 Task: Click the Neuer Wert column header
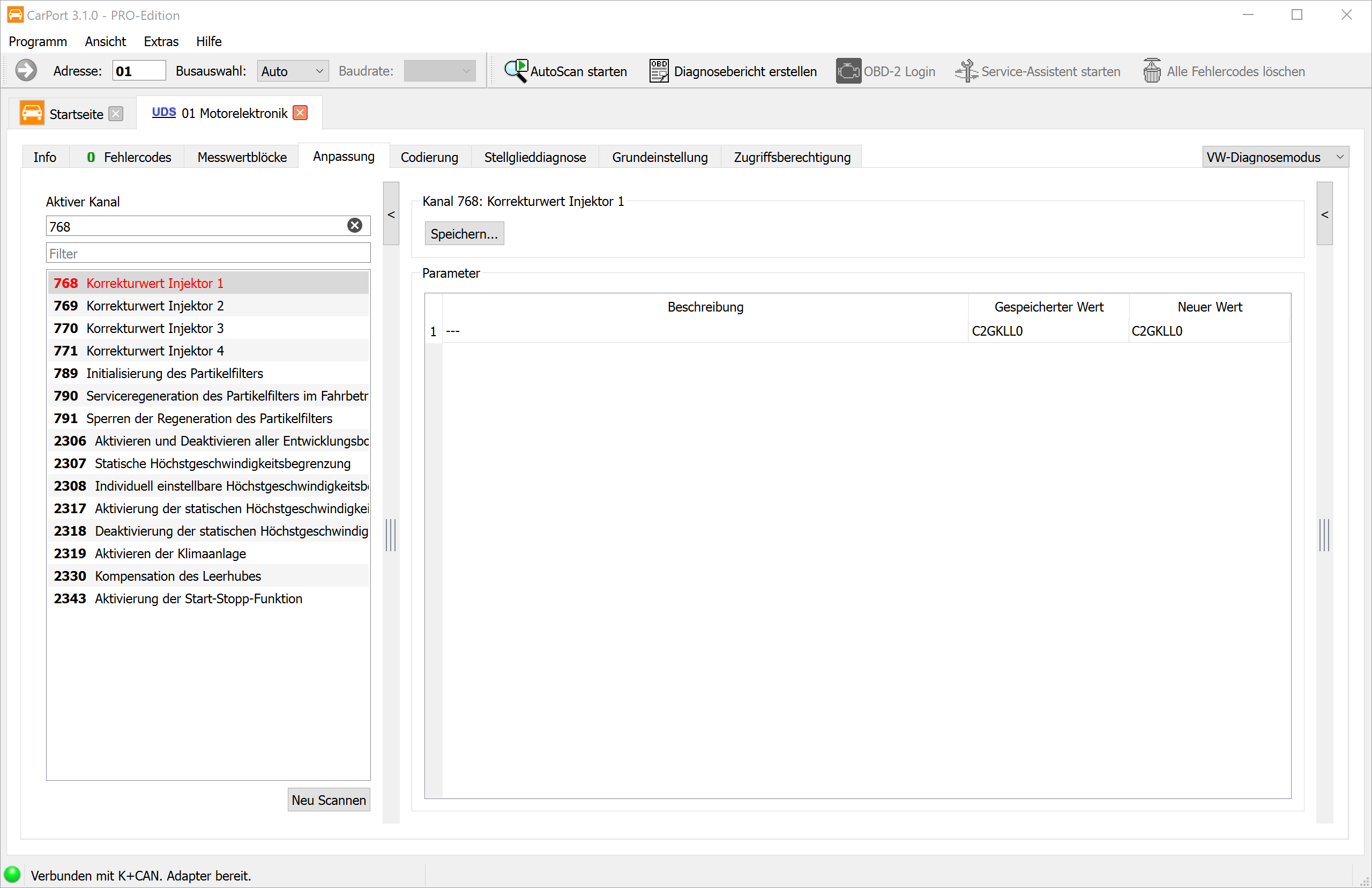[1209, 307]
